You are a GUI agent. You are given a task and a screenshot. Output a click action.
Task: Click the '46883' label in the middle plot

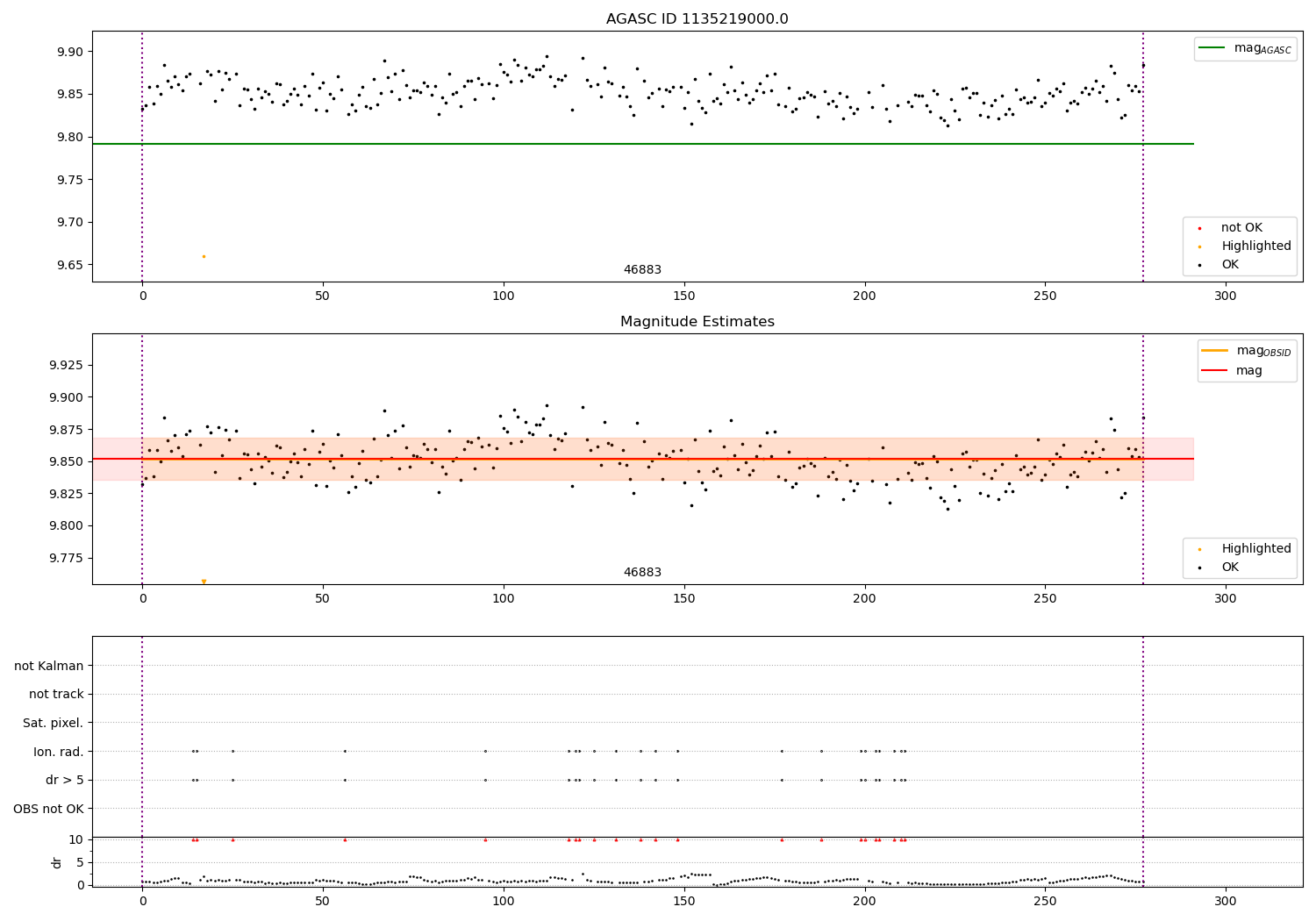click(x=642, y=573)
